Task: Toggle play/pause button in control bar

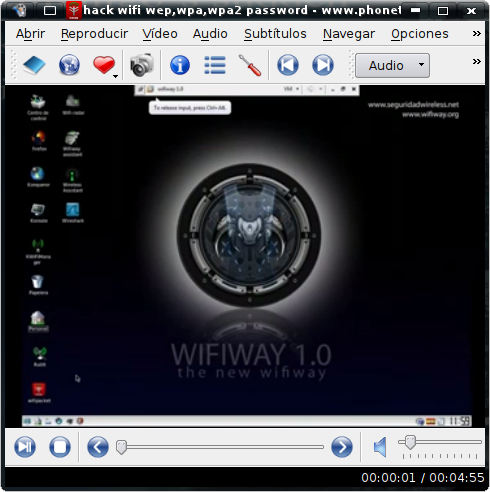Action: tap(25, 447)
